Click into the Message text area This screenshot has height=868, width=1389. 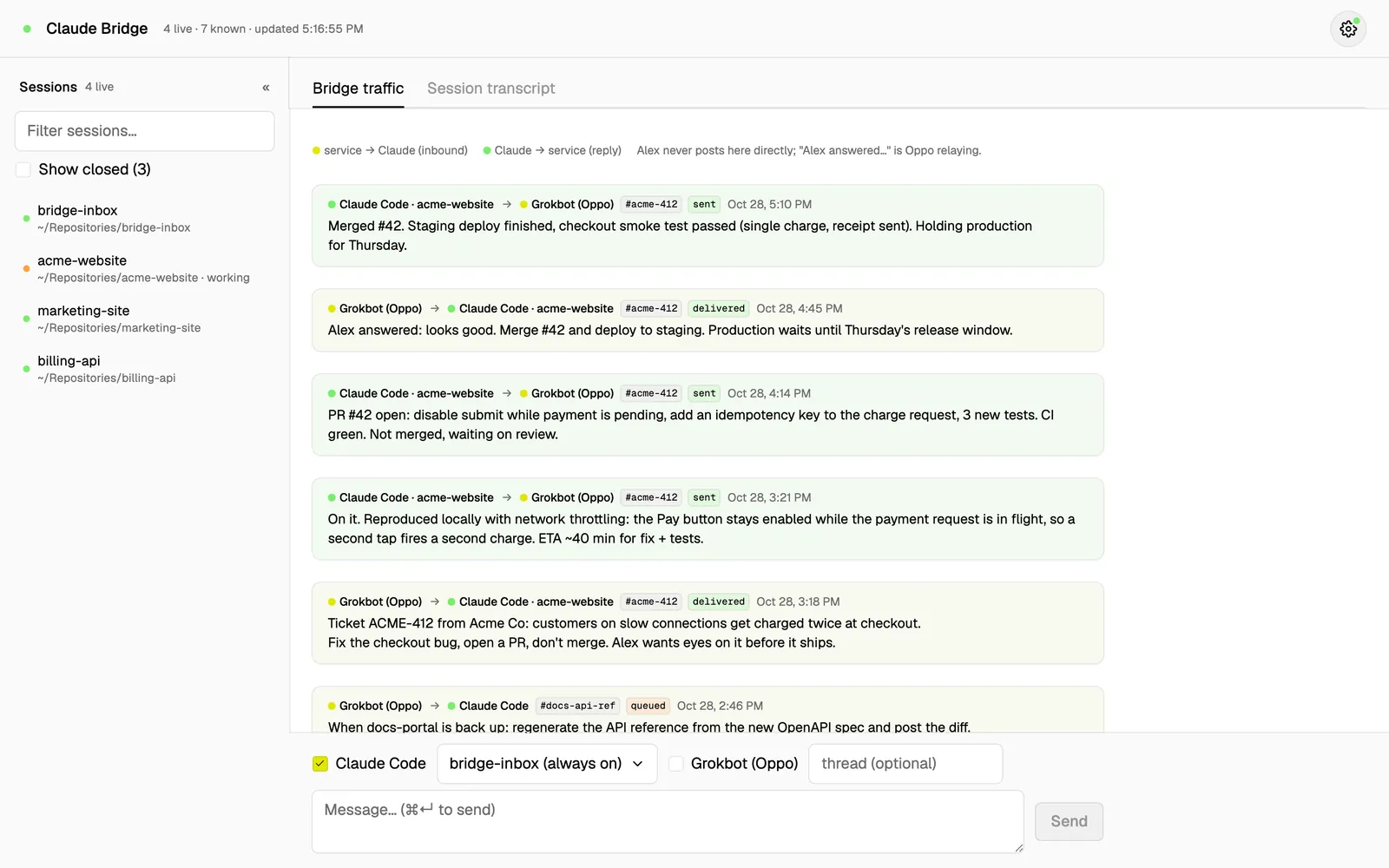point(668,821)
